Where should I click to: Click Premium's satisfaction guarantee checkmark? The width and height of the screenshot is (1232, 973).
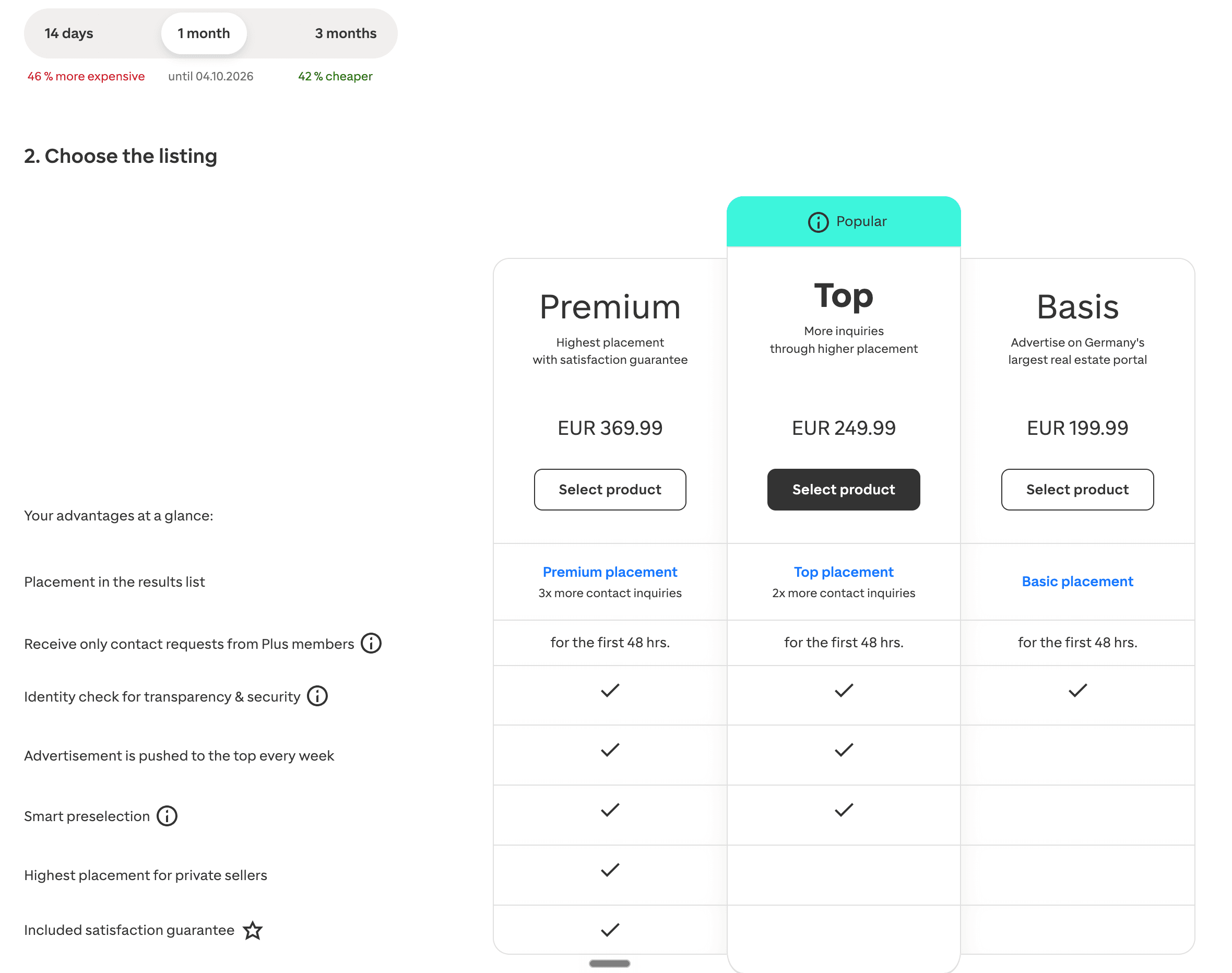coord(609,930)
